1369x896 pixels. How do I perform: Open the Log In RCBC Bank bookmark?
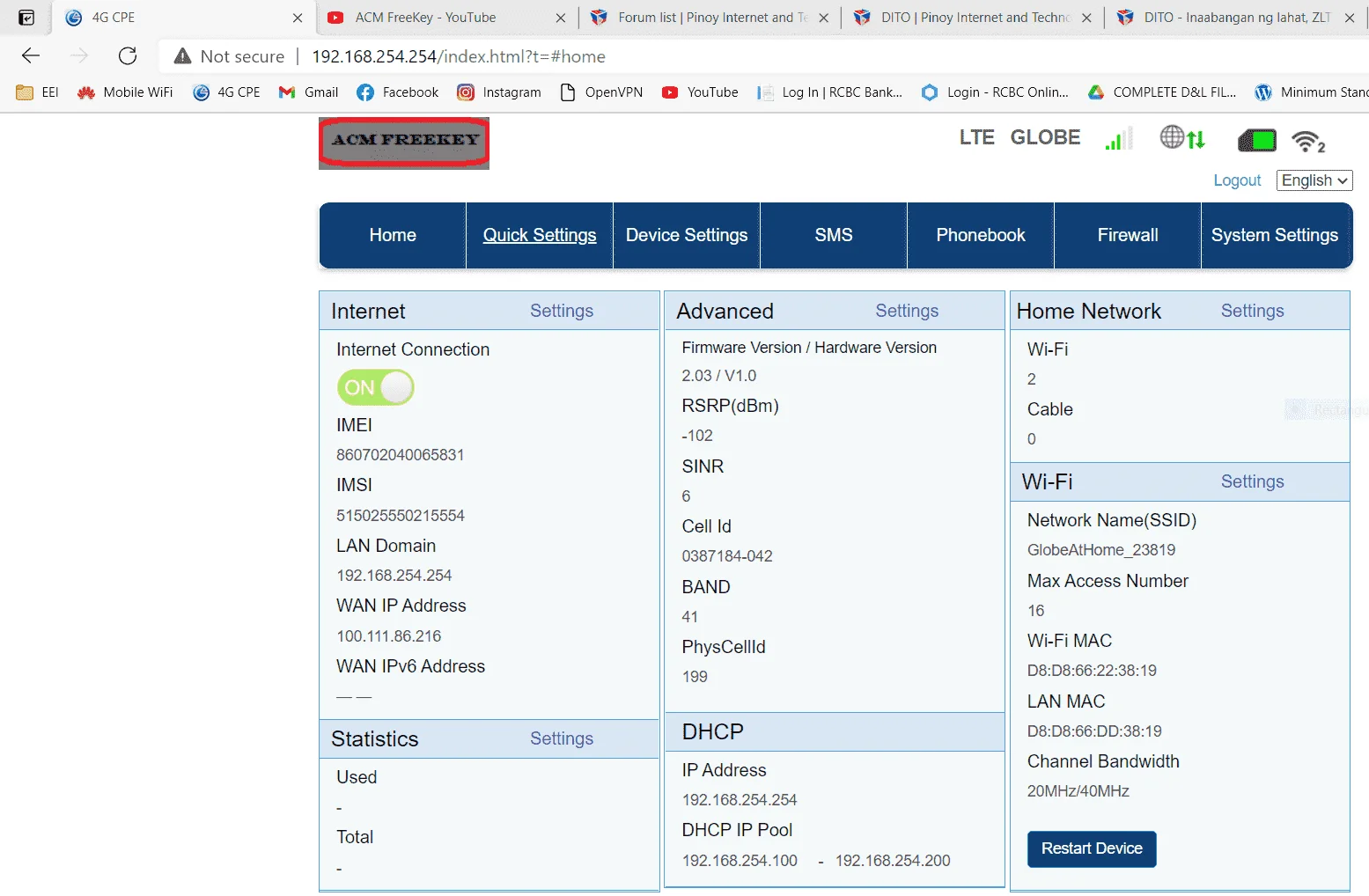point(830,92)
